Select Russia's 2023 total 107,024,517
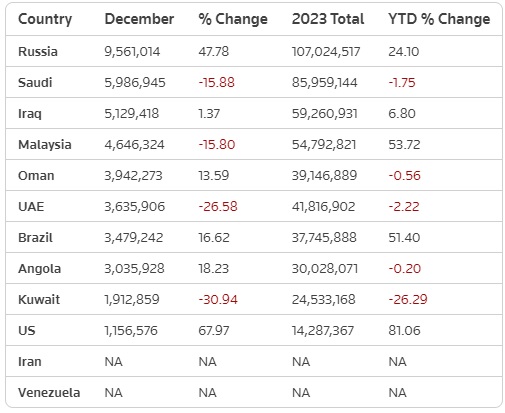The image size is (505, 413). 326,52
